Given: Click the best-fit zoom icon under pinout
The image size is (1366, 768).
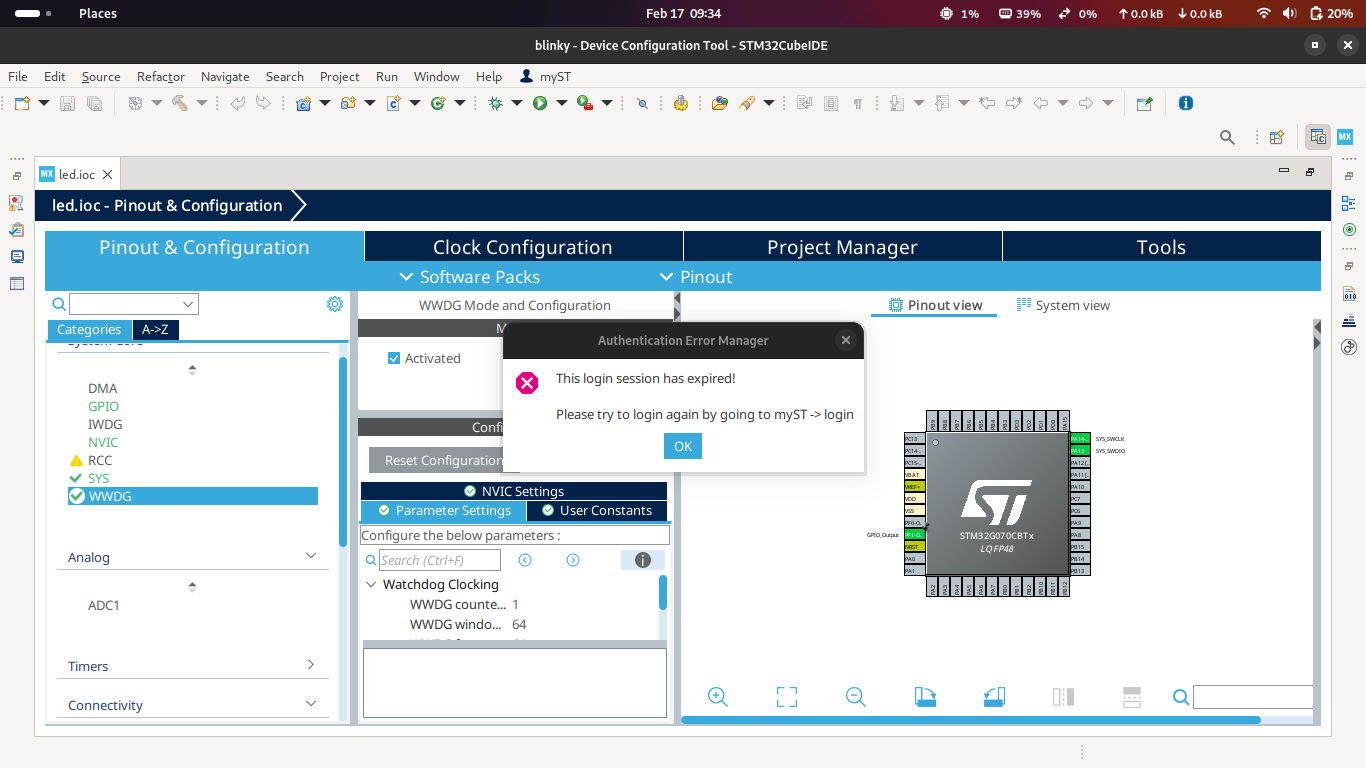Looking at the screenshot, I should (x=786, y=696).
